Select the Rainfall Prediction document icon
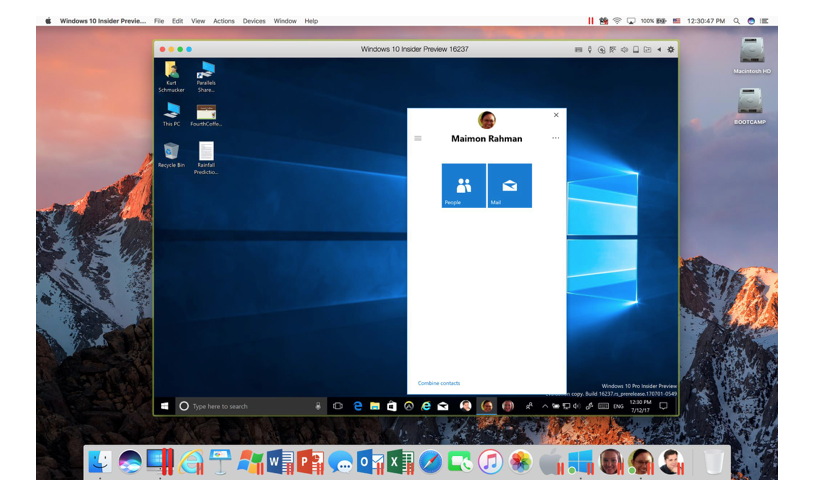This screenshot has height=498, width=820. (206, 158)
